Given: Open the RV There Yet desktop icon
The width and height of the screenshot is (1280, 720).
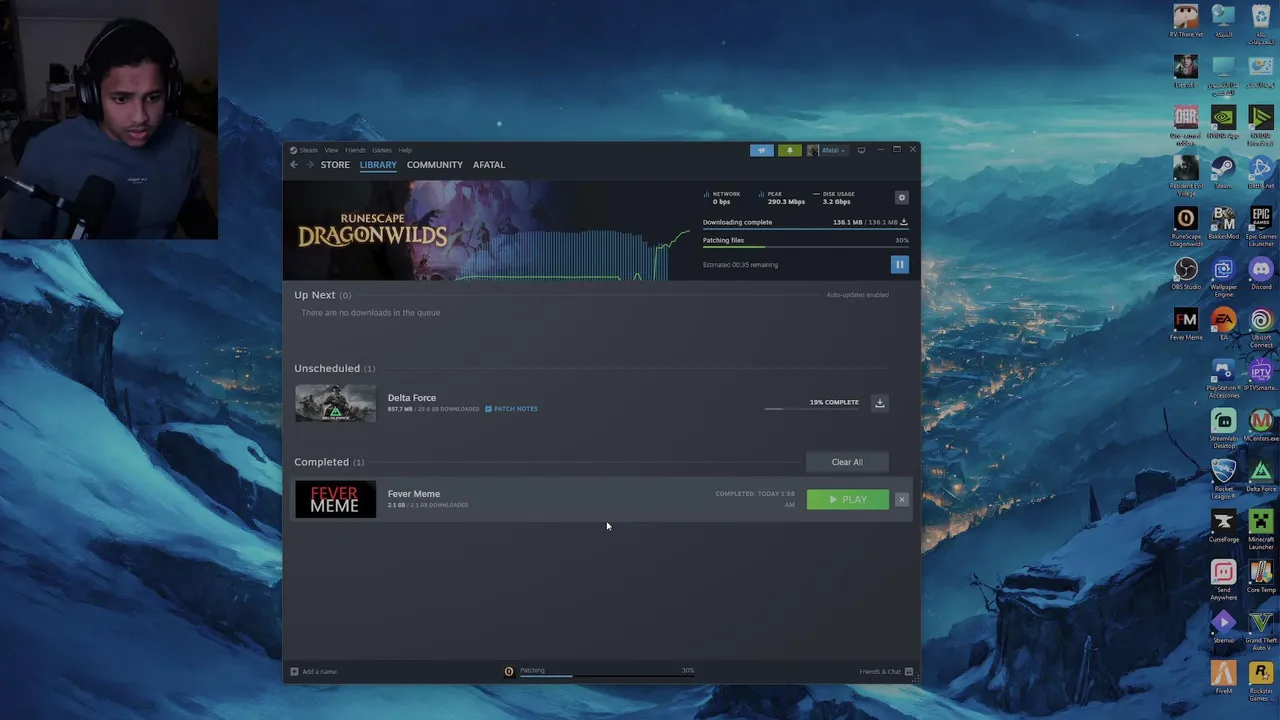Looking at the screenshot, I should coord(1186,21).
